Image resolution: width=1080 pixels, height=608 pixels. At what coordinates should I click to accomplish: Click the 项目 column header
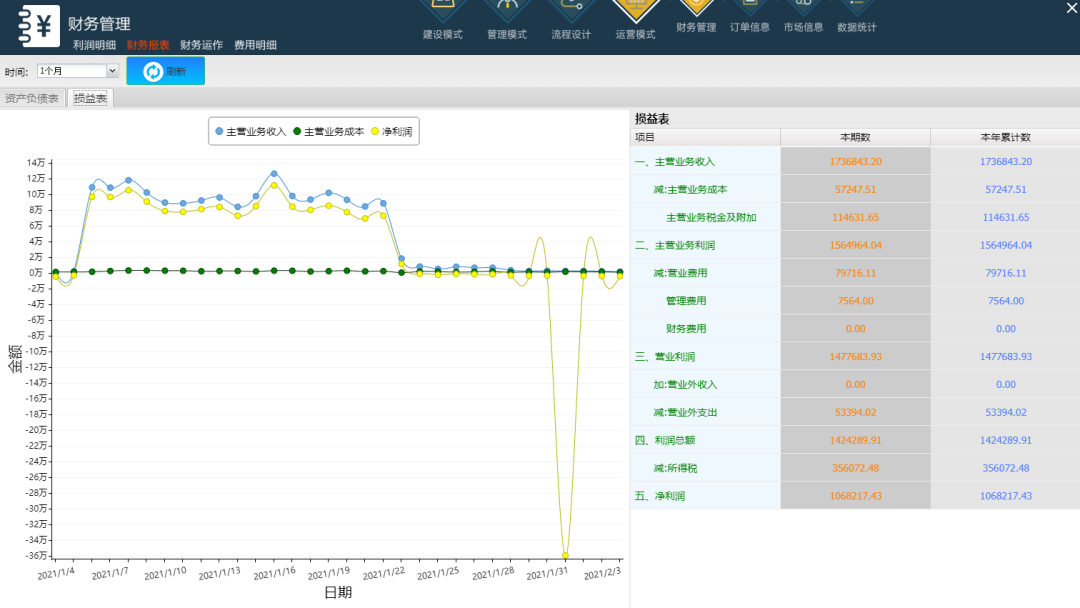(705, 137)
